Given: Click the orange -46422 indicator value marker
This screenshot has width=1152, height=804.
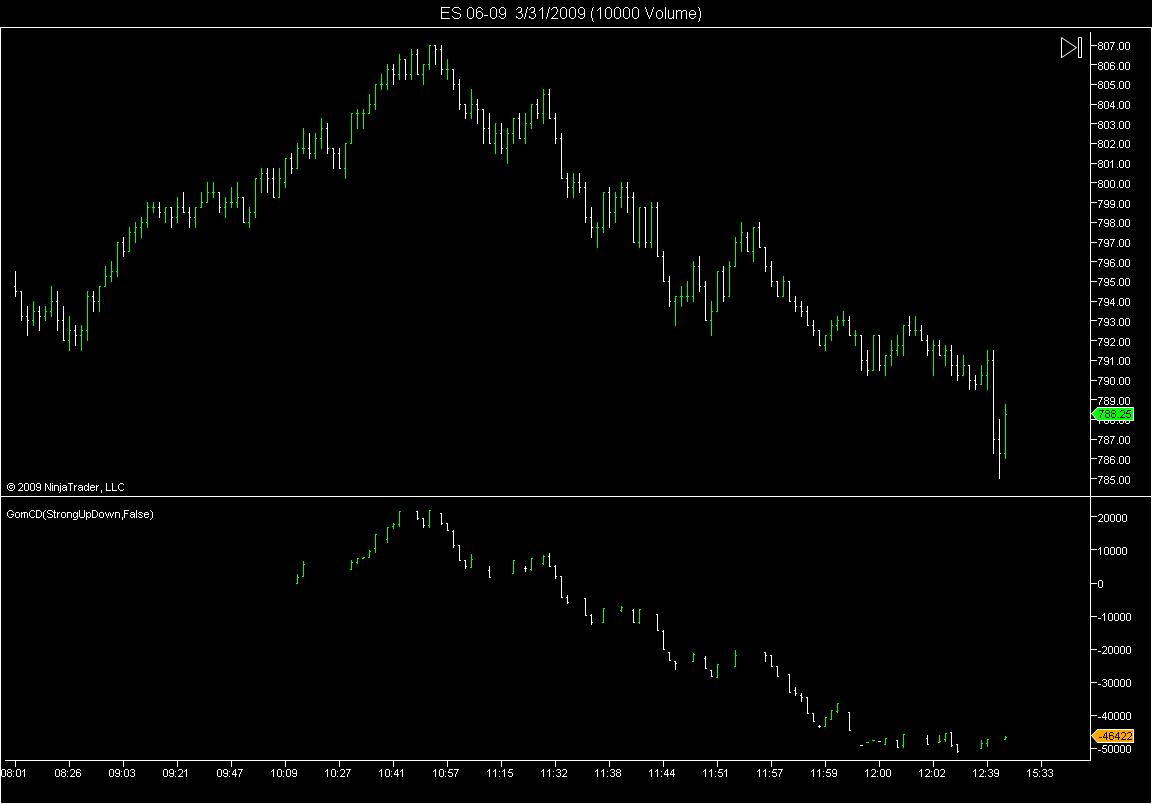Looking at the screenshot, I should pyautogui.click(x=1114, y=736).
